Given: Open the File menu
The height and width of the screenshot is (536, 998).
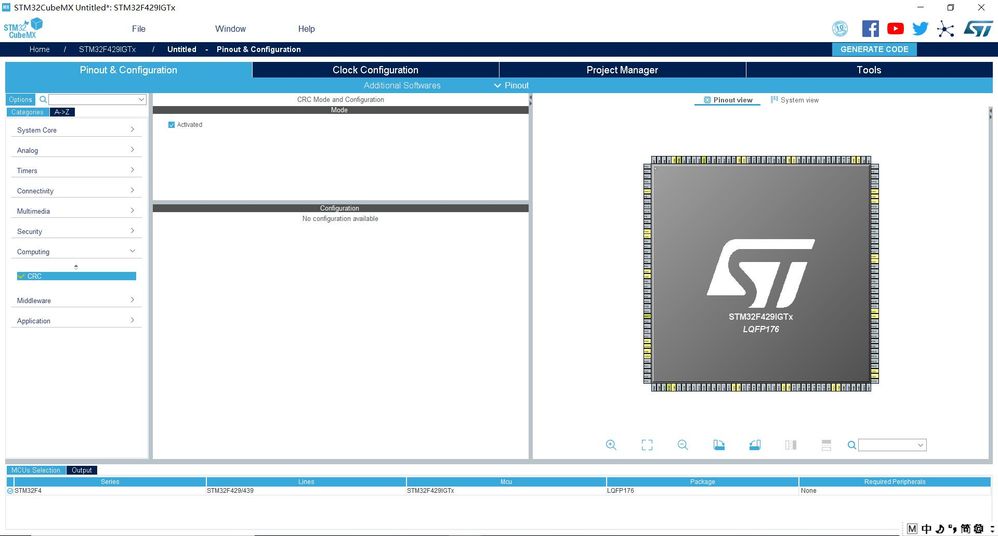Looking at the screenshot, I should pyautogui.click(x=139, y=29).
